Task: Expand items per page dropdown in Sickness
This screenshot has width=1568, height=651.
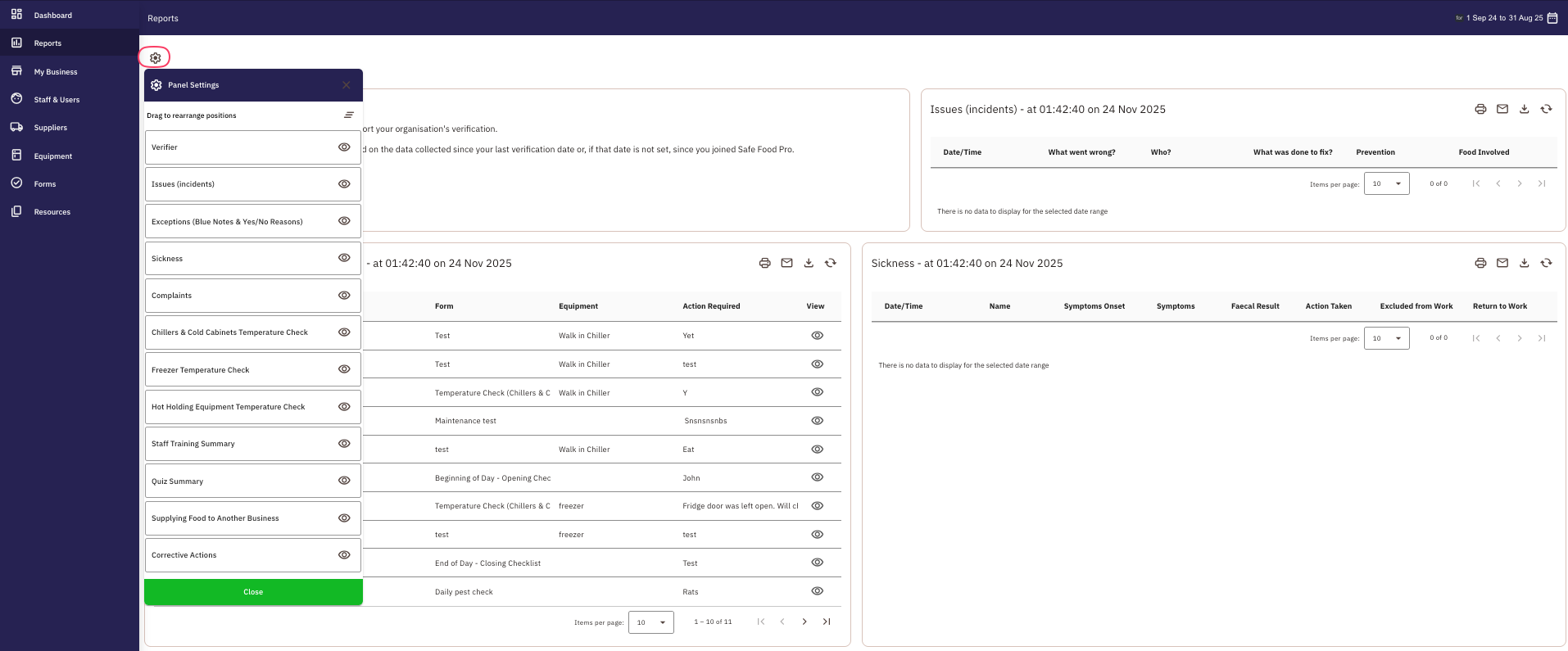Action: (x=1386, y=338)
